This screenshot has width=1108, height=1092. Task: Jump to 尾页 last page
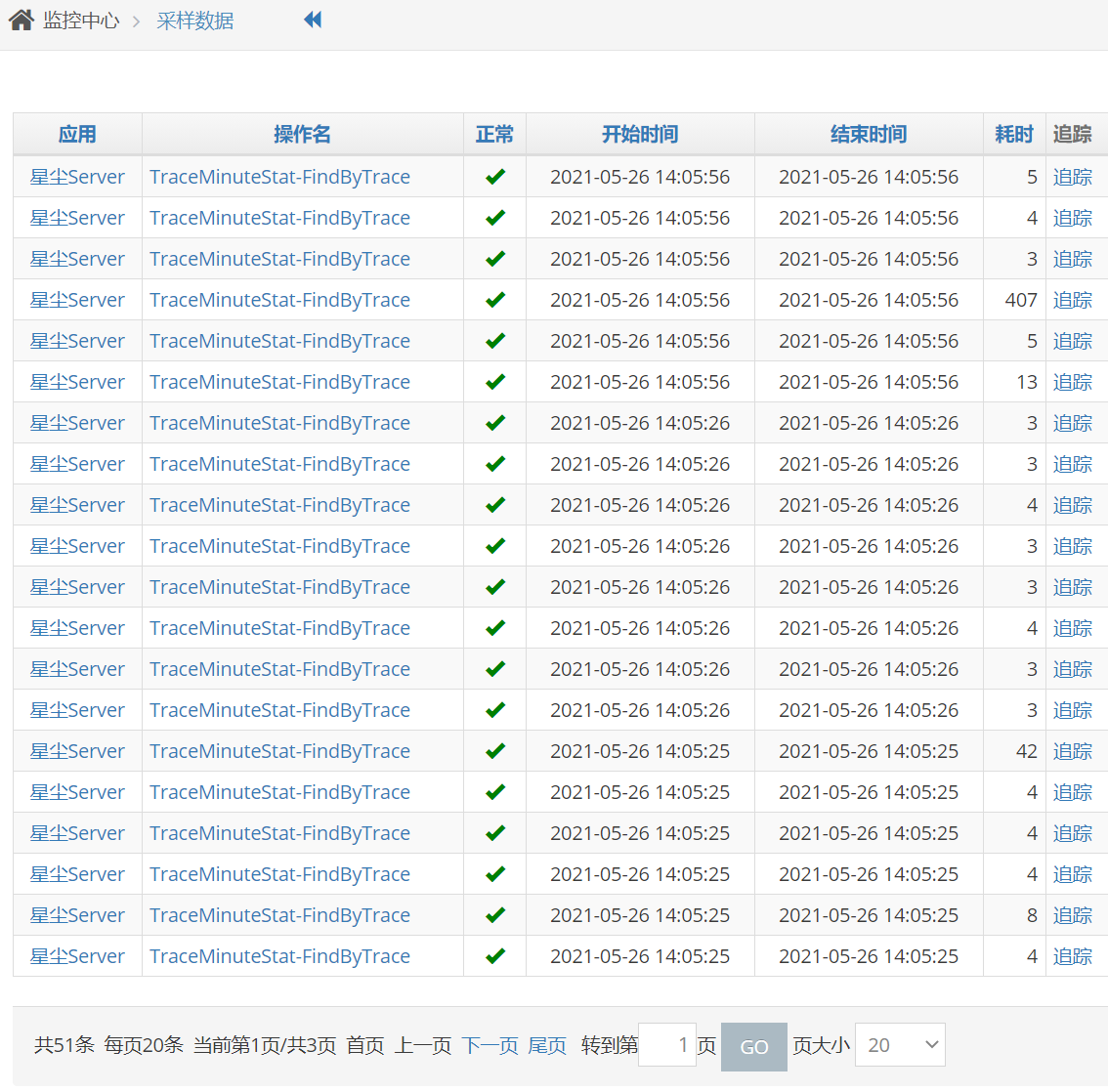547,1045
